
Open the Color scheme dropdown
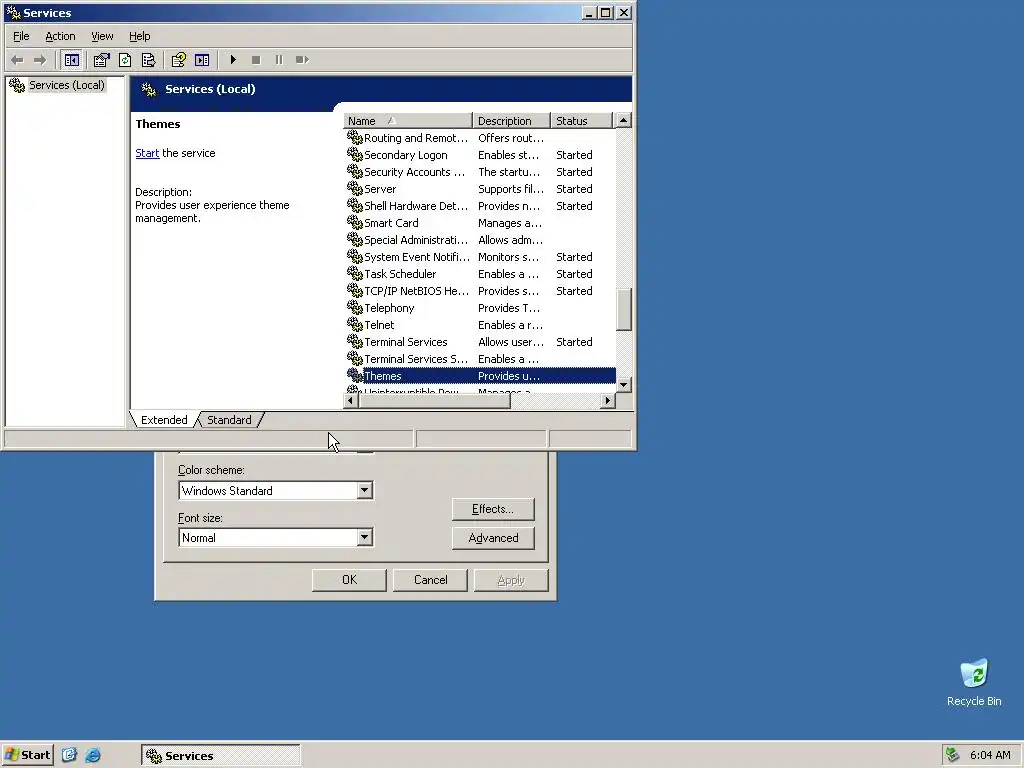(x=364, y=490)
